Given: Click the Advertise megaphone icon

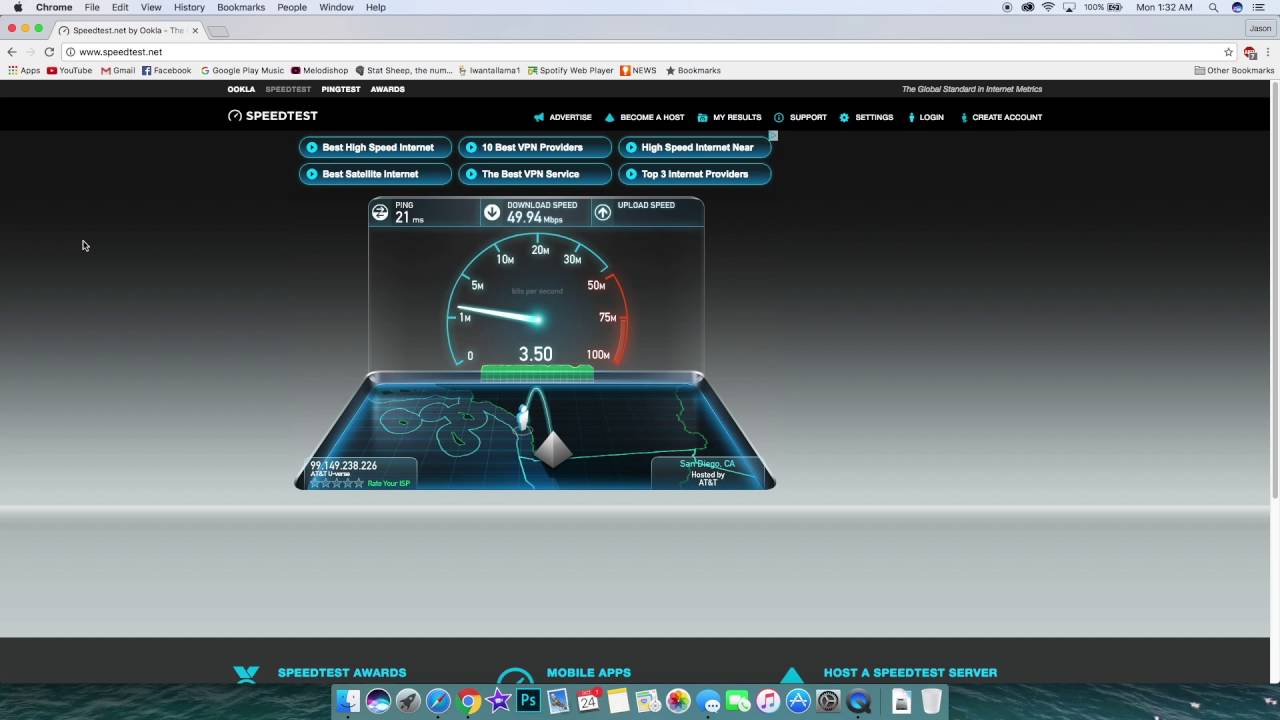Looking at the screenshot, I should click(539, 117).
